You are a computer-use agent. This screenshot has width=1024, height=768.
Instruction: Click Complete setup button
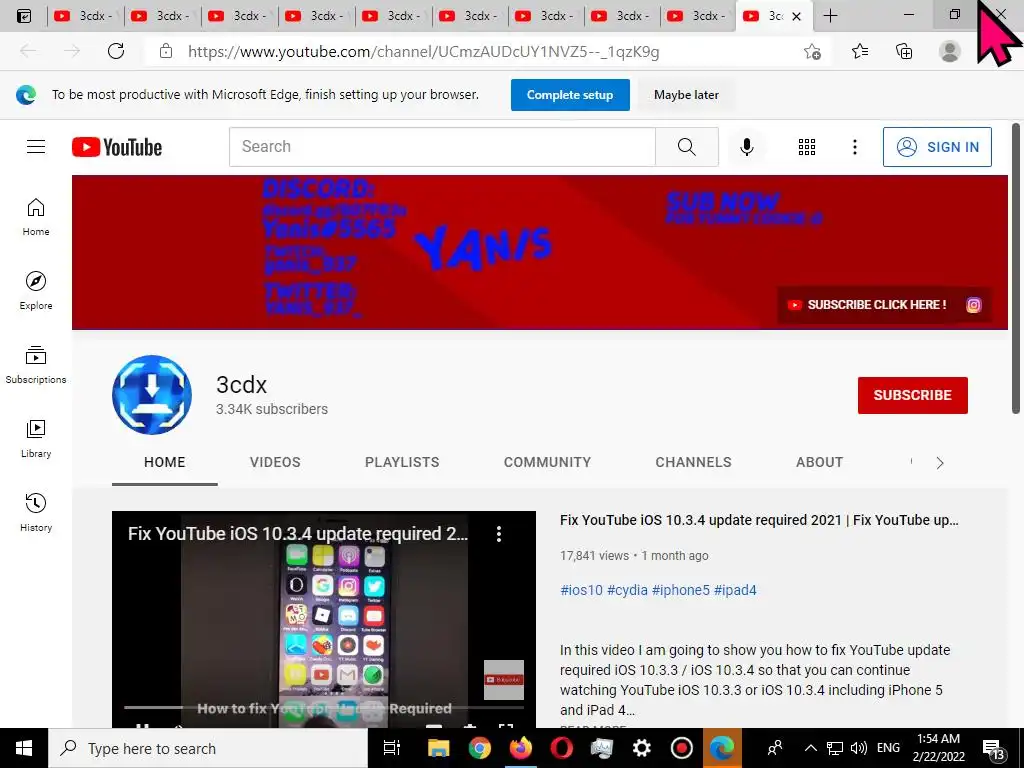pos(570,95)
